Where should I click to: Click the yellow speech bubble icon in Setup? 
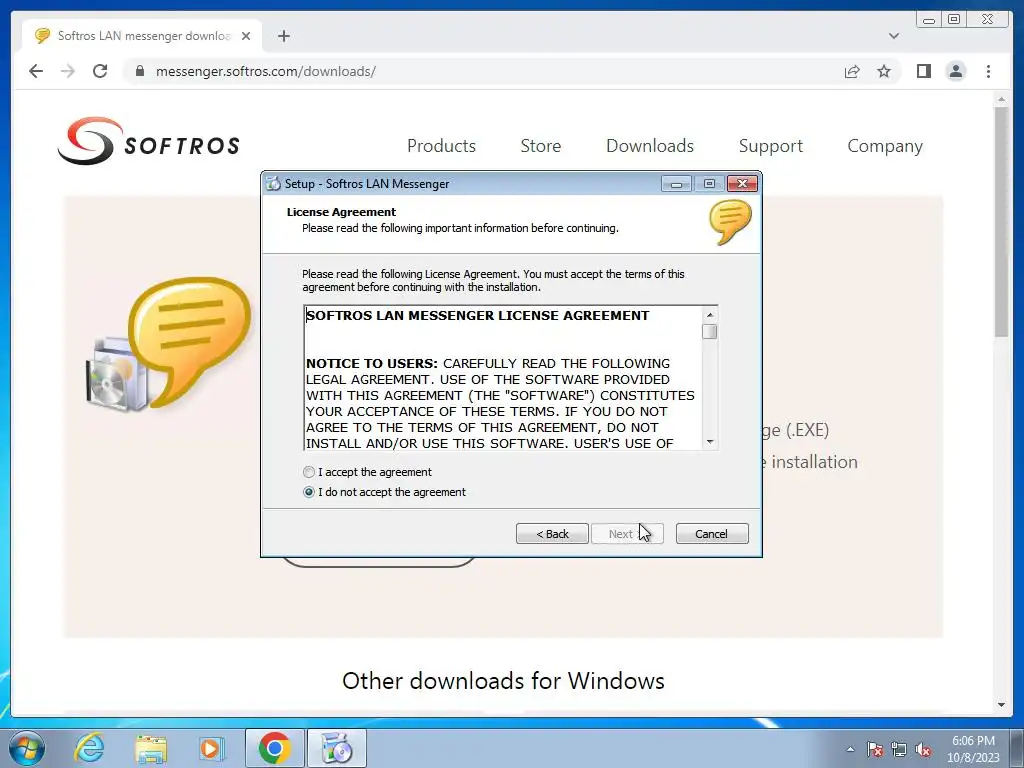[x=730, y=223]
